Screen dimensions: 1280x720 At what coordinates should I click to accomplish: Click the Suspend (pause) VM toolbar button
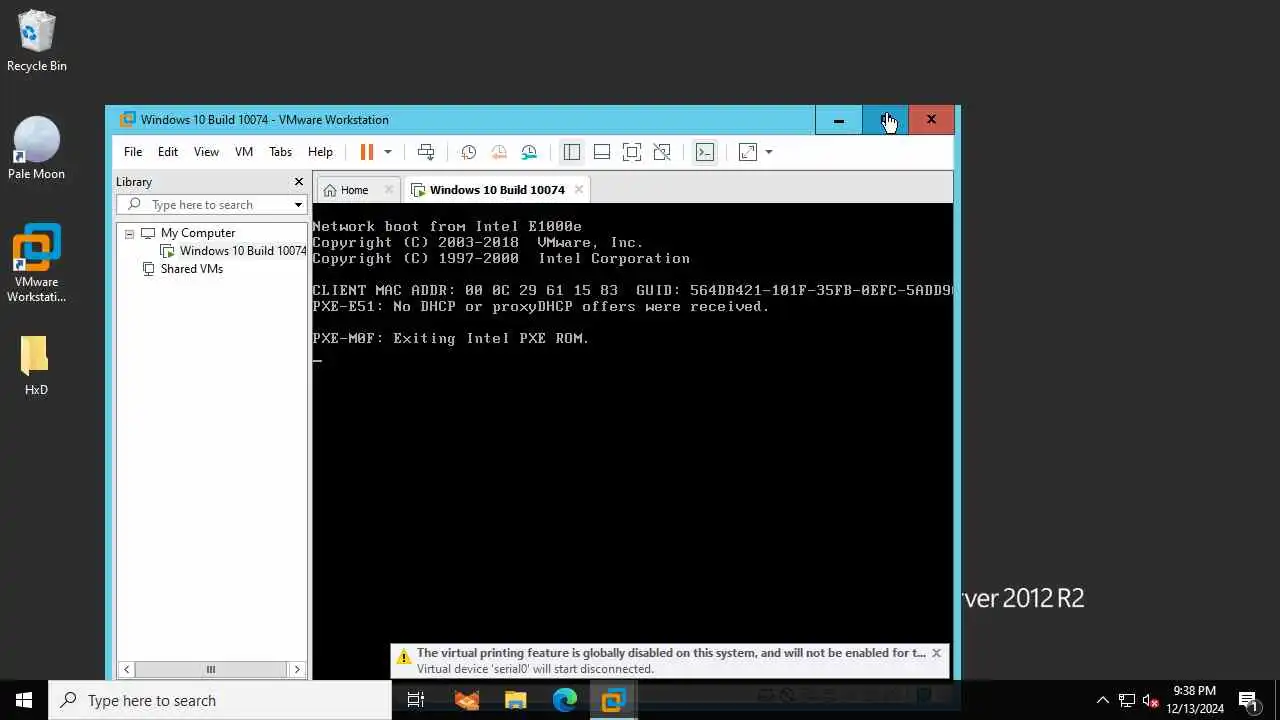coord(367,152)
